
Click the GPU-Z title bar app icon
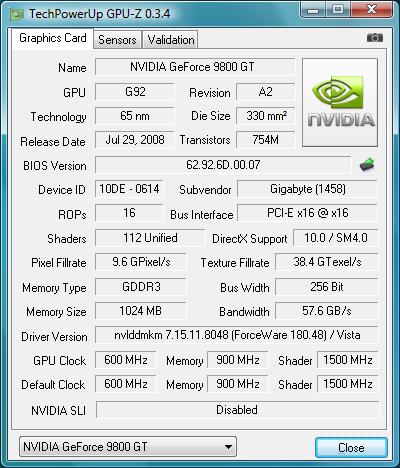[17, 14]
